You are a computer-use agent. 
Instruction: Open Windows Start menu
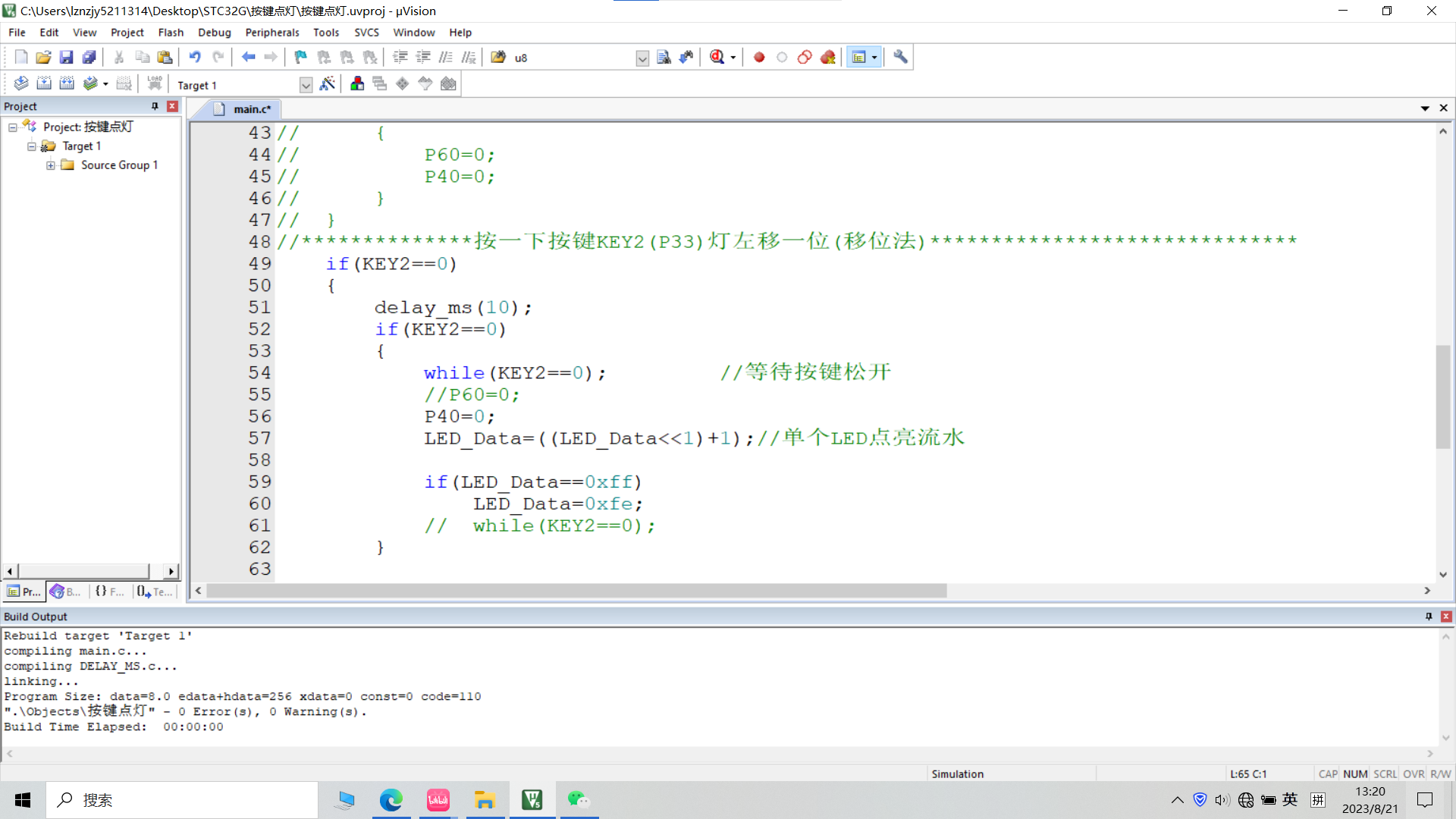[x=23, y=800]
